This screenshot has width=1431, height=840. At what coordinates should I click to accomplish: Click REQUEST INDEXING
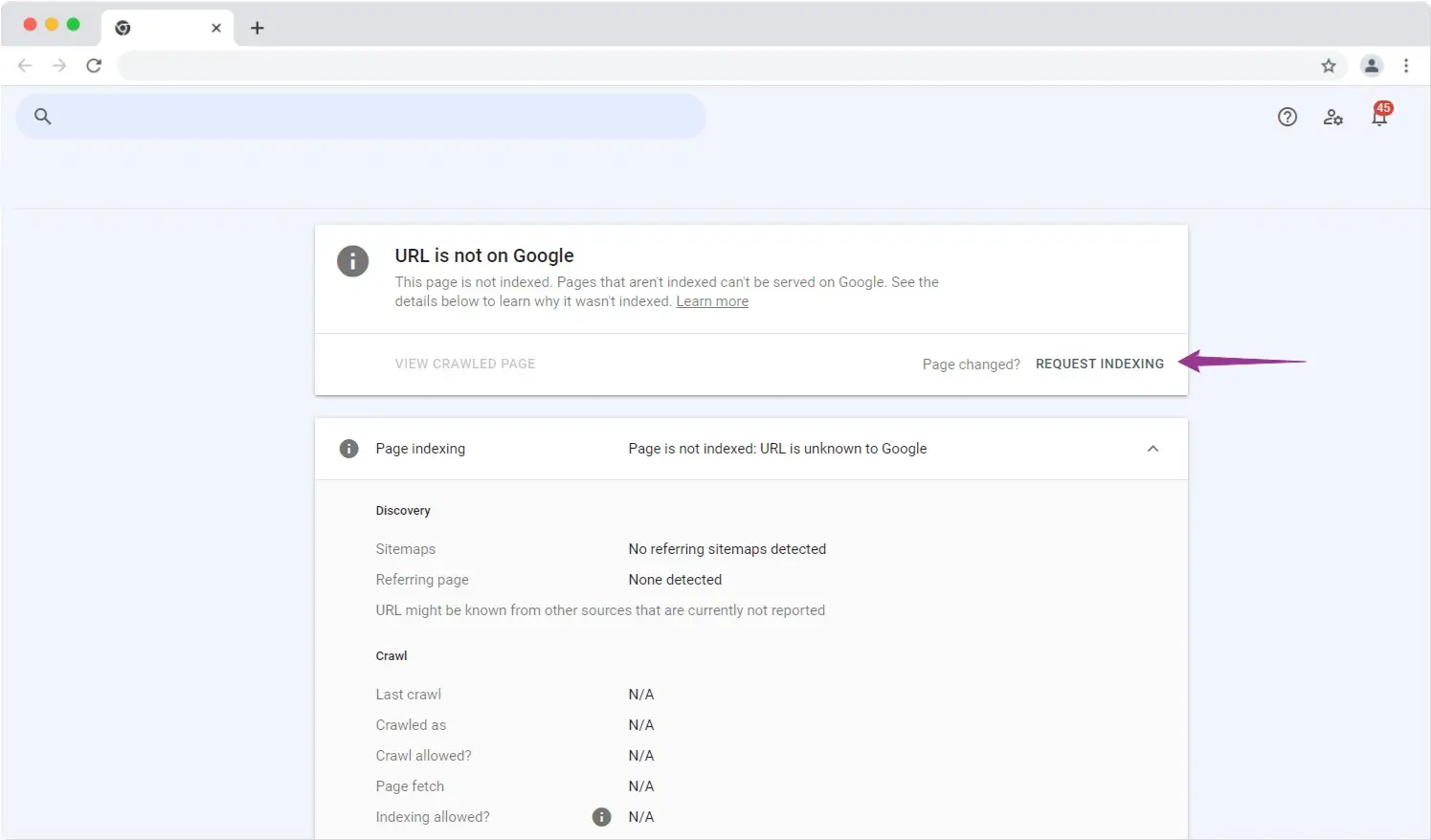(x=1099, y=364)
